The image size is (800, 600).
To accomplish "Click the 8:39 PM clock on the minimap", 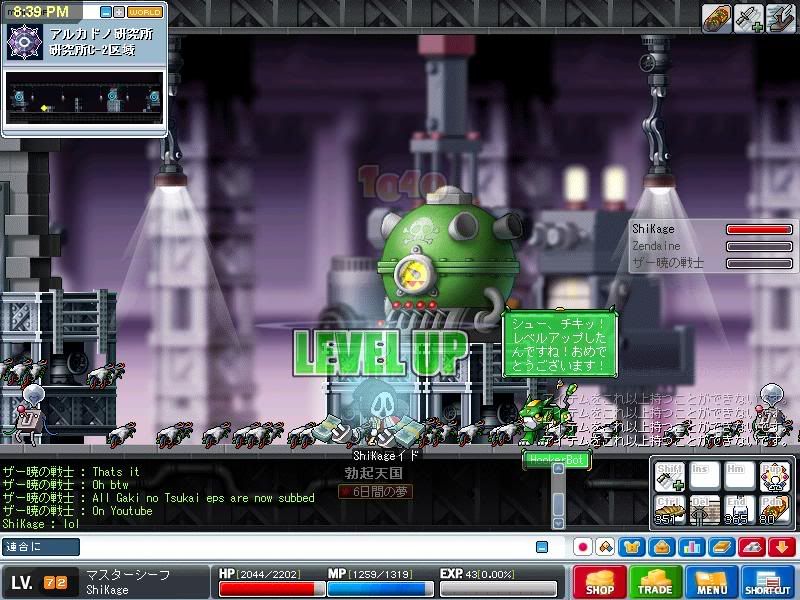I will [x=41, y=11].
